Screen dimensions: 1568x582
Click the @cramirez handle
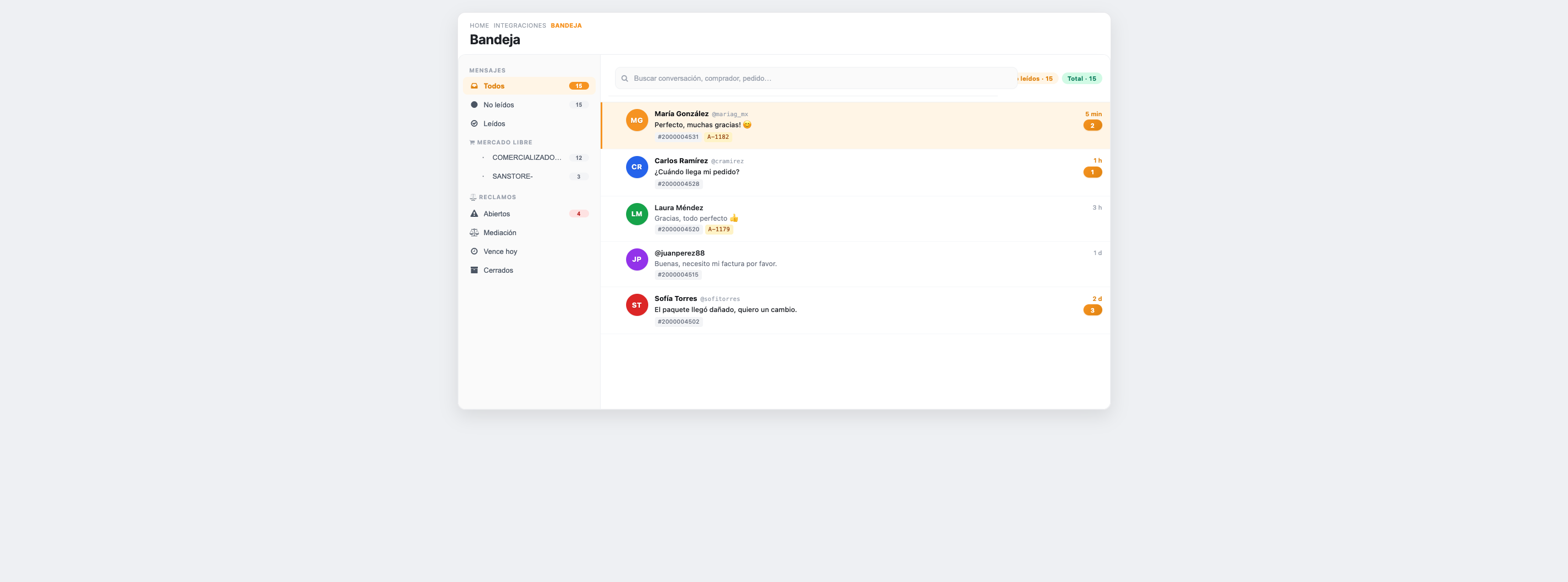[x=727, y=162]
